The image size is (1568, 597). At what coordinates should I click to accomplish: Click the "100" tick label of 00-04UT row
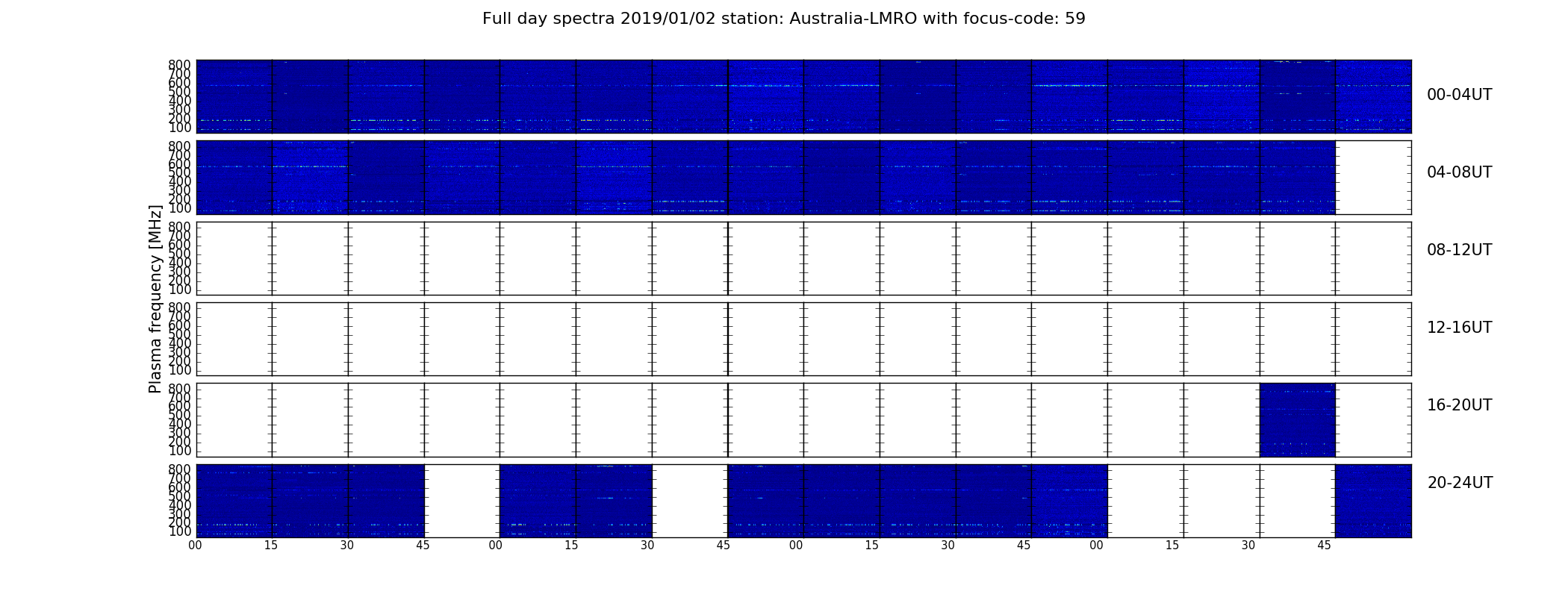[x=179, y=128]
